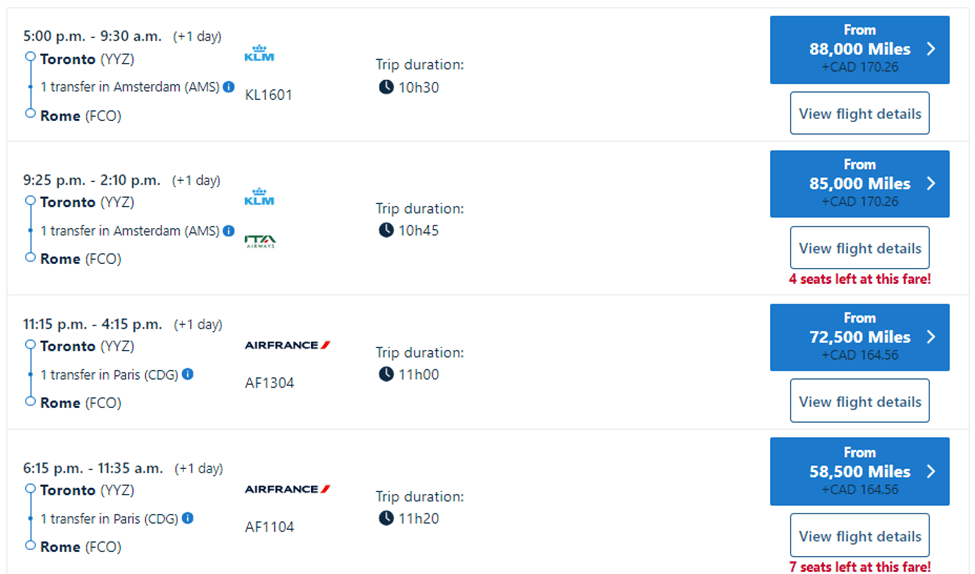Choose the 72,500 Miles fare option
The height and width of the screenshot is (574, 975).
(x=859, y=337)
